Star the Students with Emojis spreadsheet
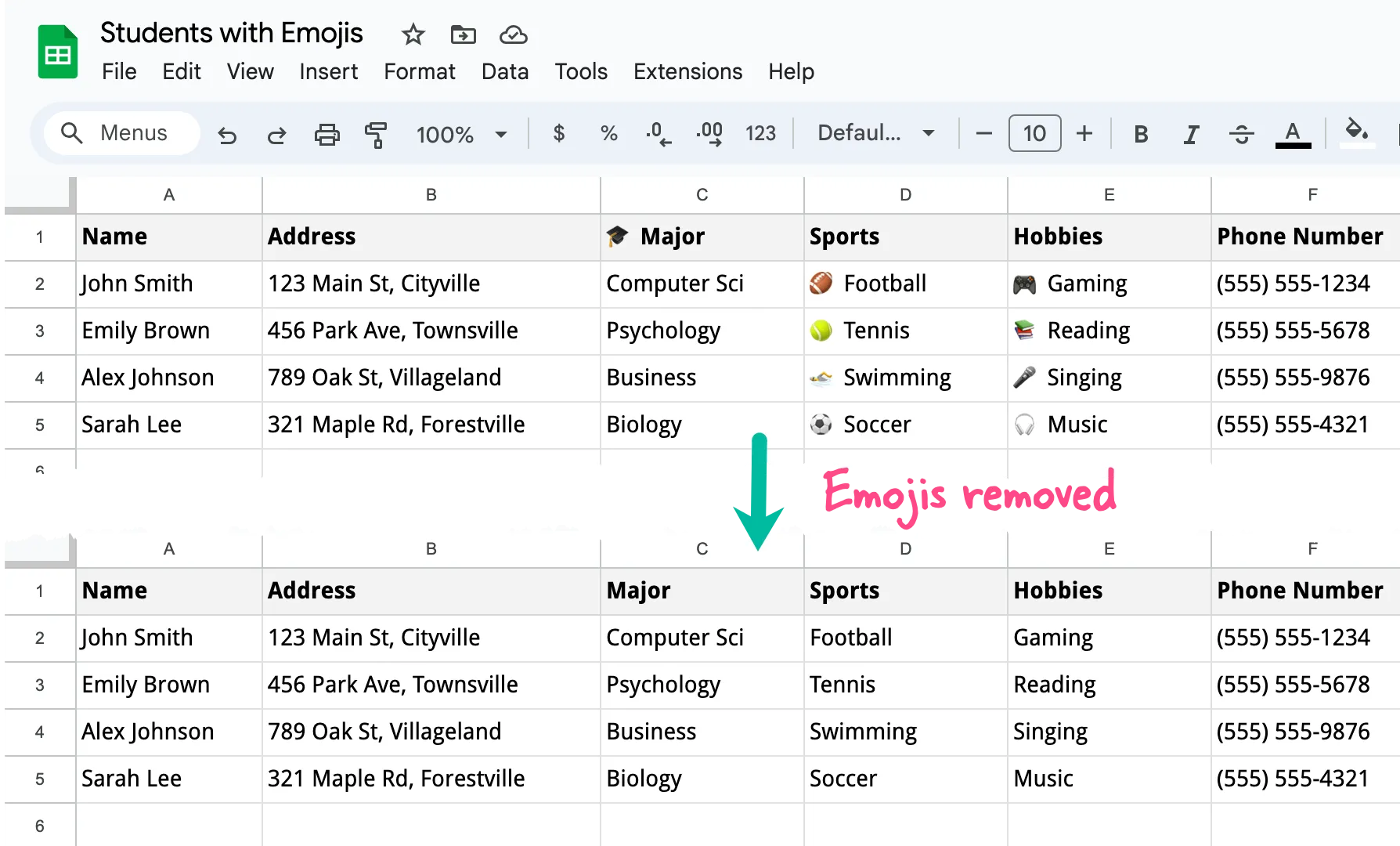 [413, 34]
